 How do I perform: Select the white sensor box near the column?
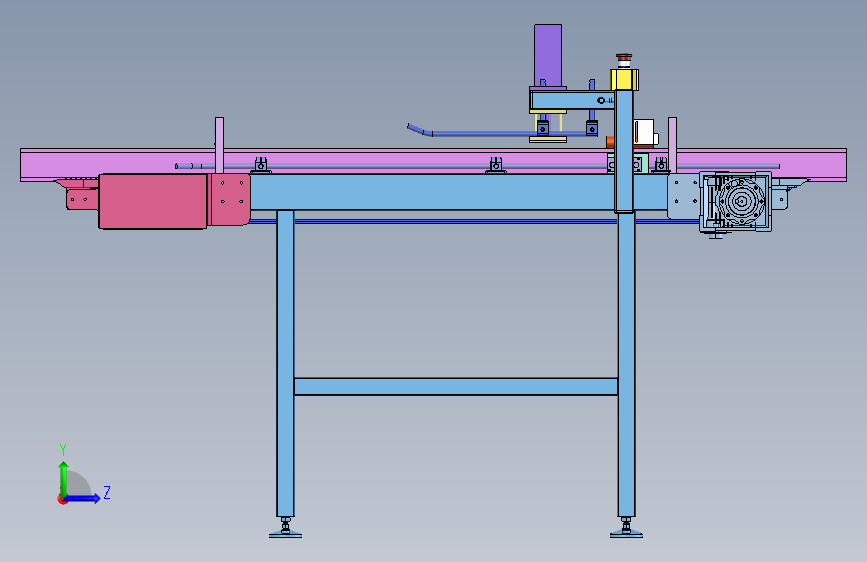pos(645,133)
